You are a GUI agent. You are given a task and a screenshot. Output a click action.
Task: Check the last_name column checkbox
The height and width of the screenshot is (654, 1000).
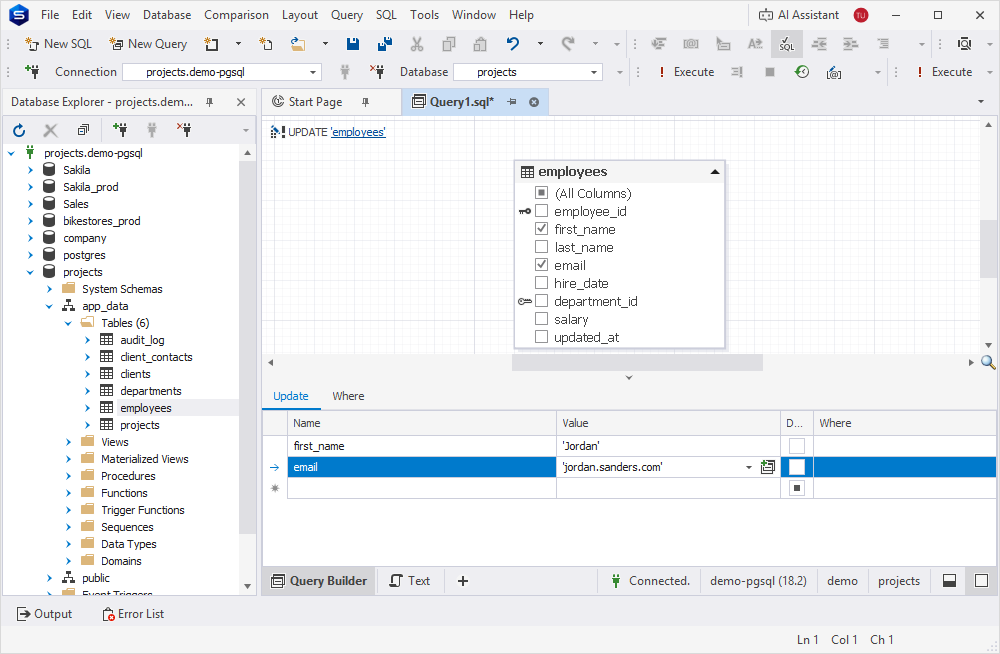541,246
